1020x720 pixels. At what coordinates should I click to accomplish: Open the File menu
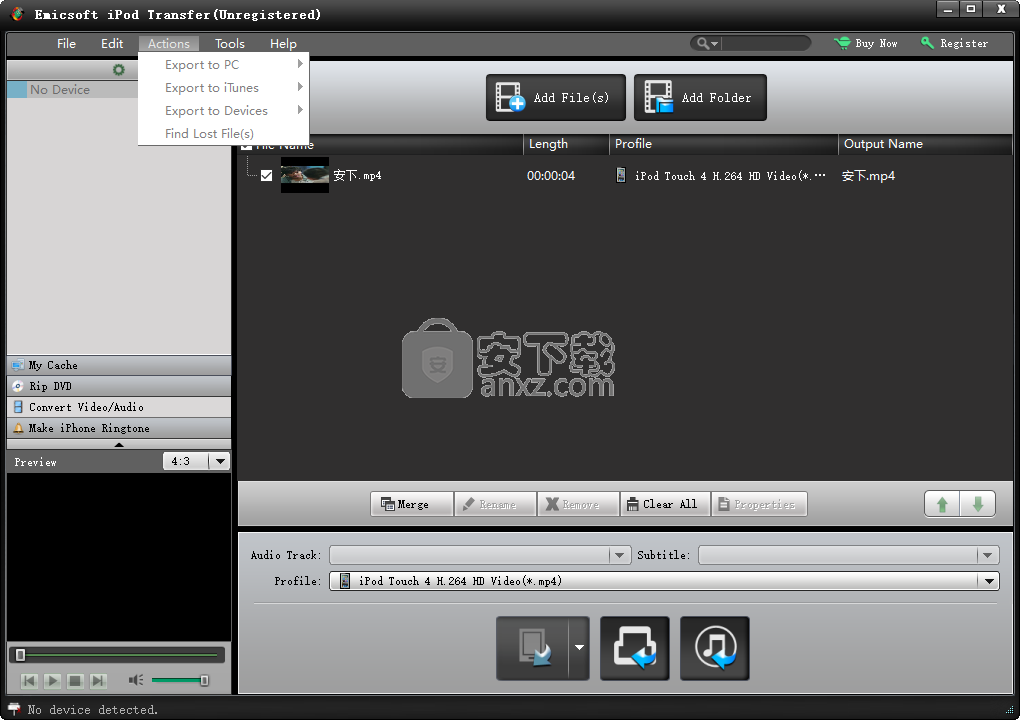point(66,44)
